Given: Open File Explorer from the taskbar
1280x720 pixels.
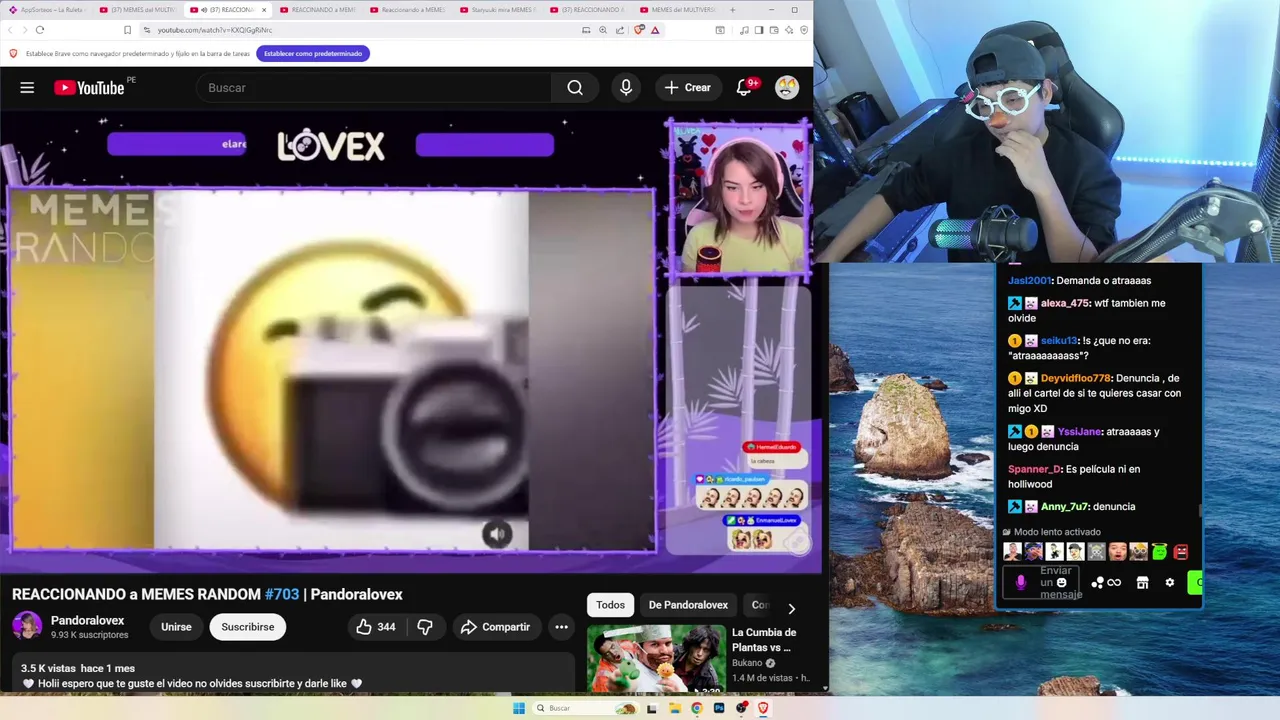Looking at the screenshot, I should point(675,708).
